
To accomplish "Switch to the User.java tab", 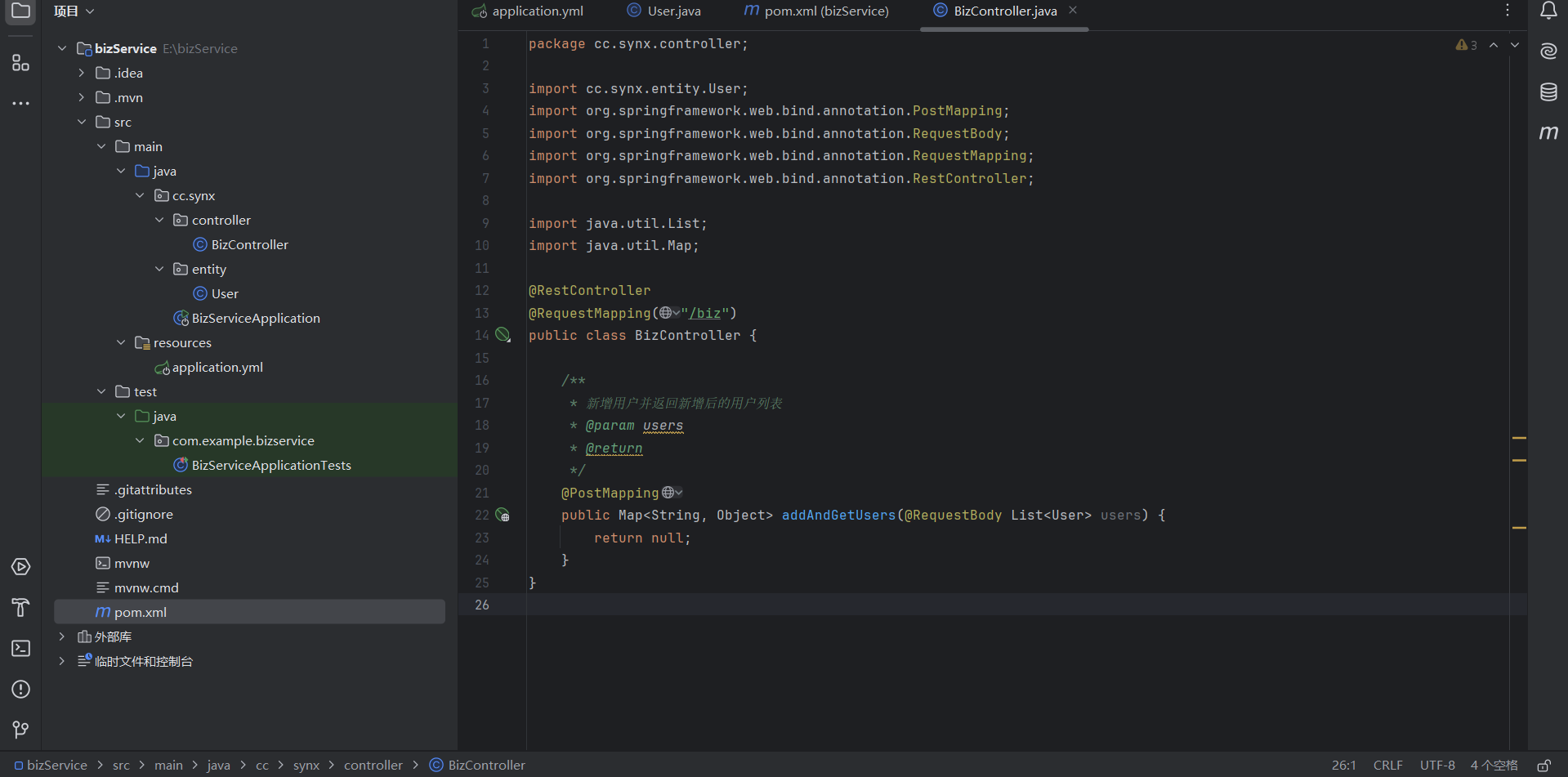I will tap(663, 11).
